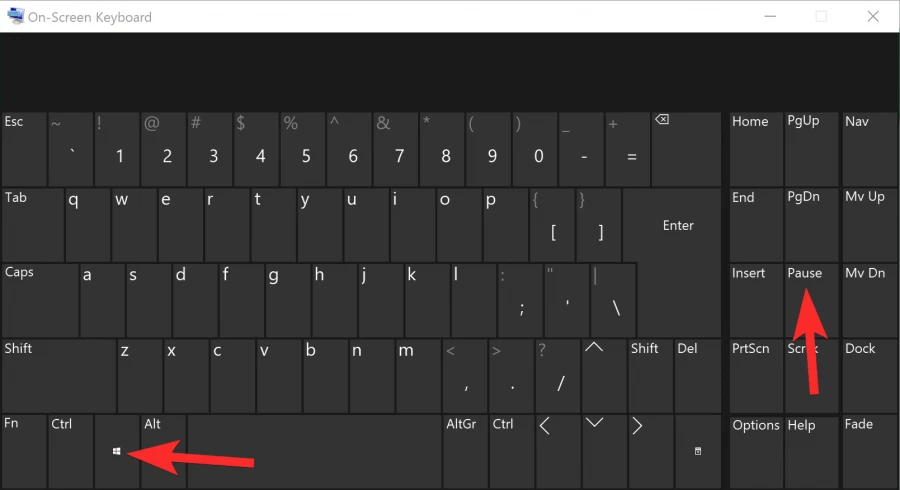Click the Nav mode key

coord(868,147)
